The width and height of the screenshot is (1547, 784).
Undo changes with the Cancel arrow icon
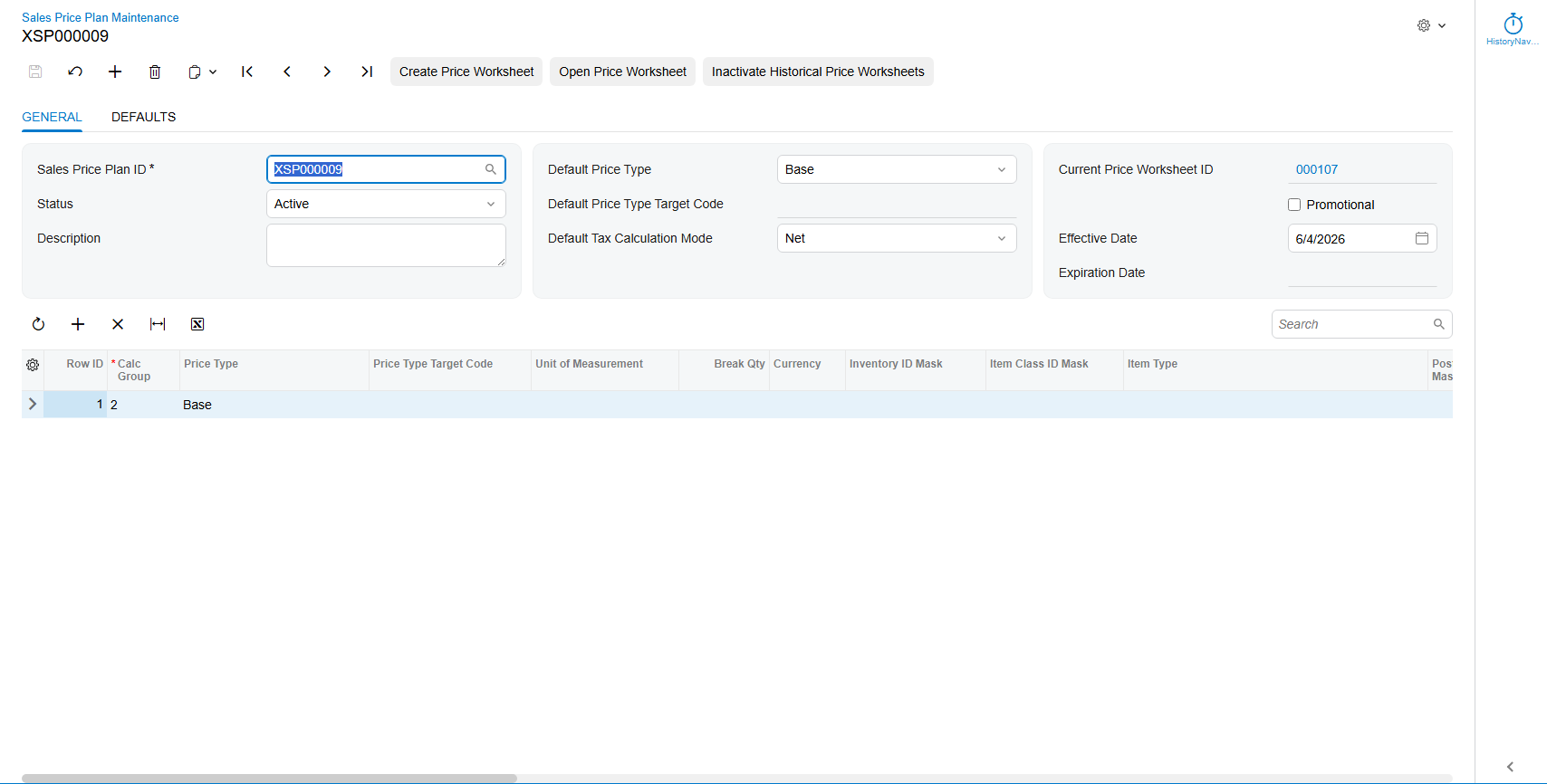75,72
